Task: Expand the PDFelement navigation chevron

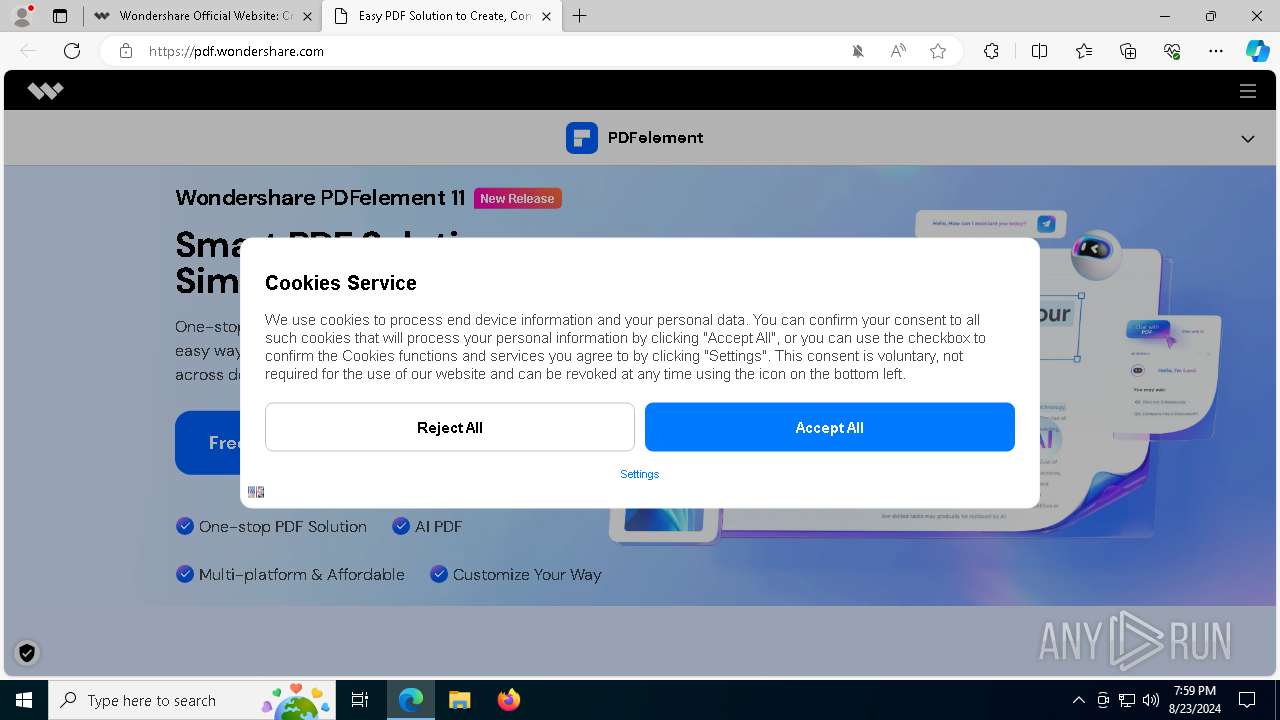Action: (1248, 139)
